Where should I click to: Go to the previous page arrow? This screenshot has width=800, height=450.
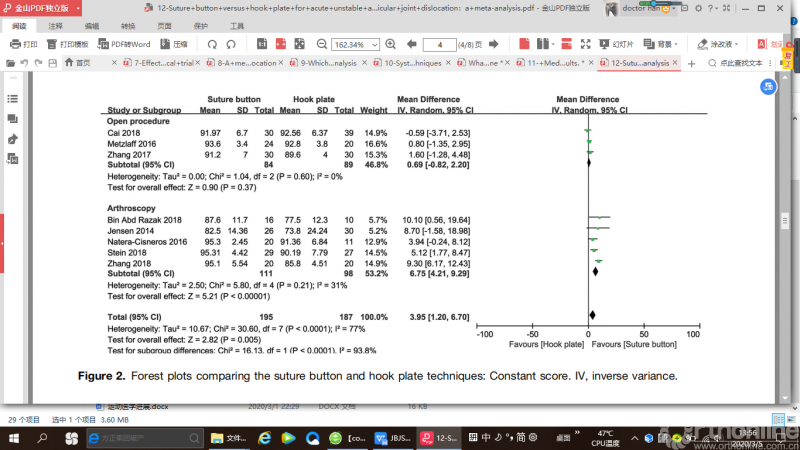pos(411,45)
